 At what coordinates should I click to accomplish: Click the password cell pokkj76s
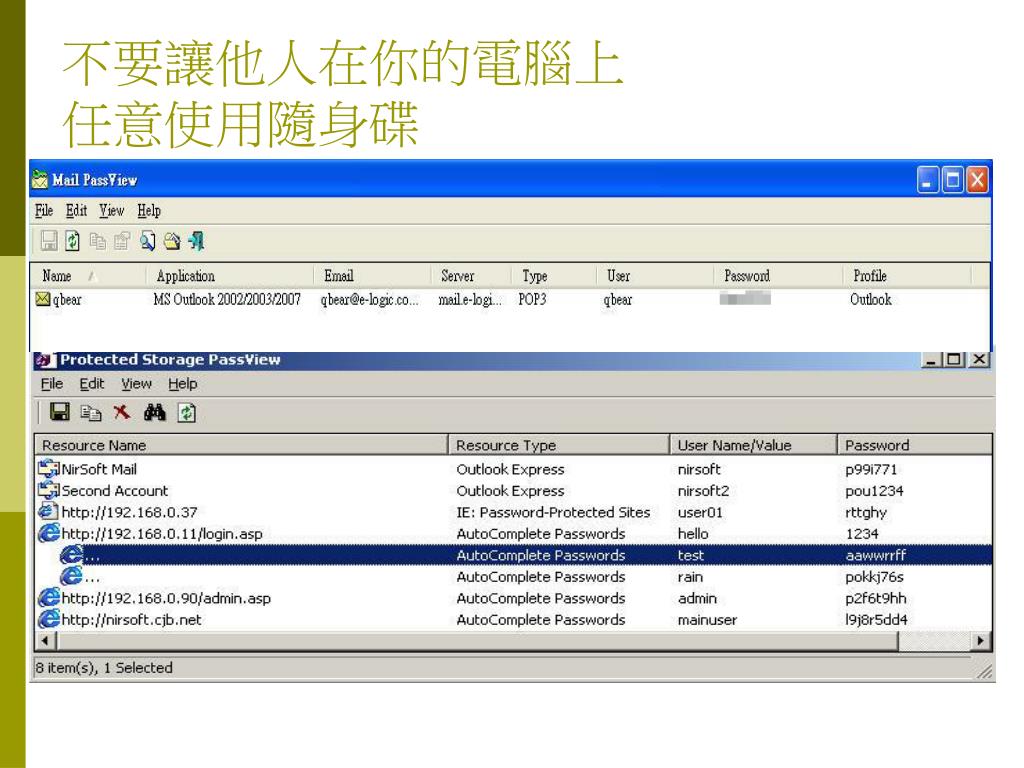pyautogui.click(x=874, y=577)
